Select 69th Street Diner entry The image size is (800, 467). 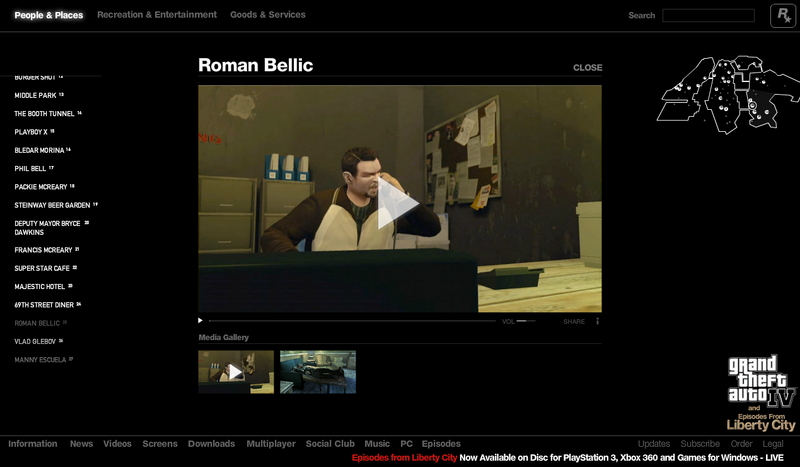pos(47,305)
